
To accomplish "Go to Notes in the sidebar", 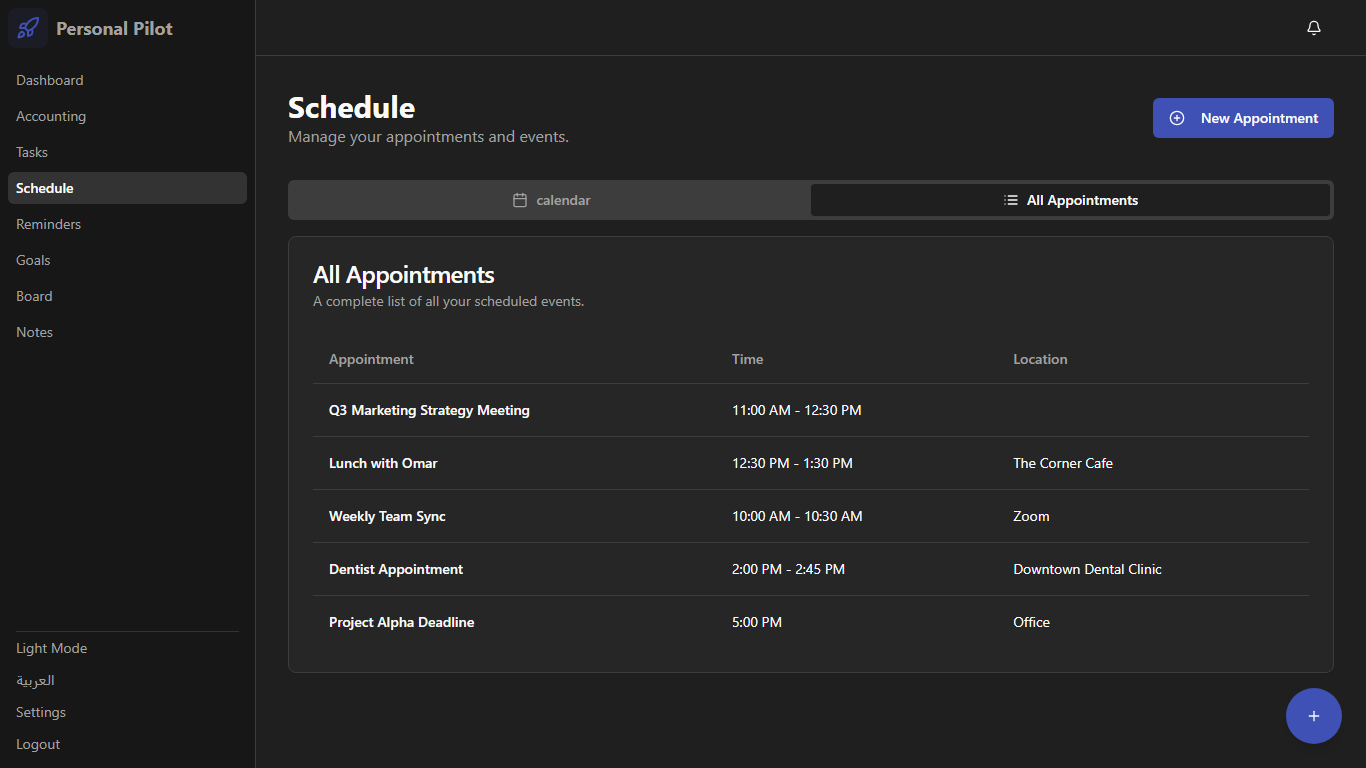I will 34,332.
